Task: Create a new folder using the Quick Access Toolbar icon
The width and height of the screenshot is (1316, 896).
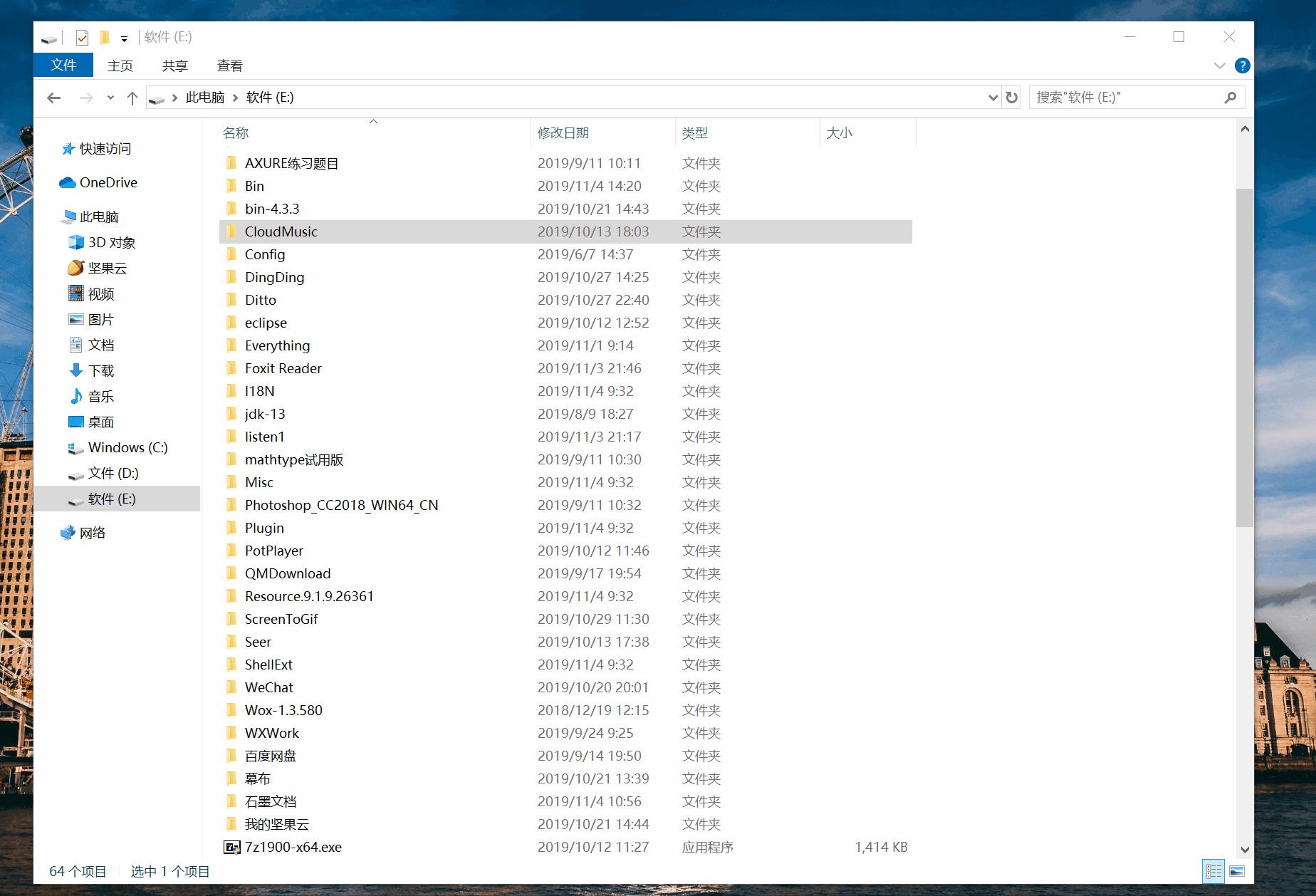Action: tap(105, 37)
